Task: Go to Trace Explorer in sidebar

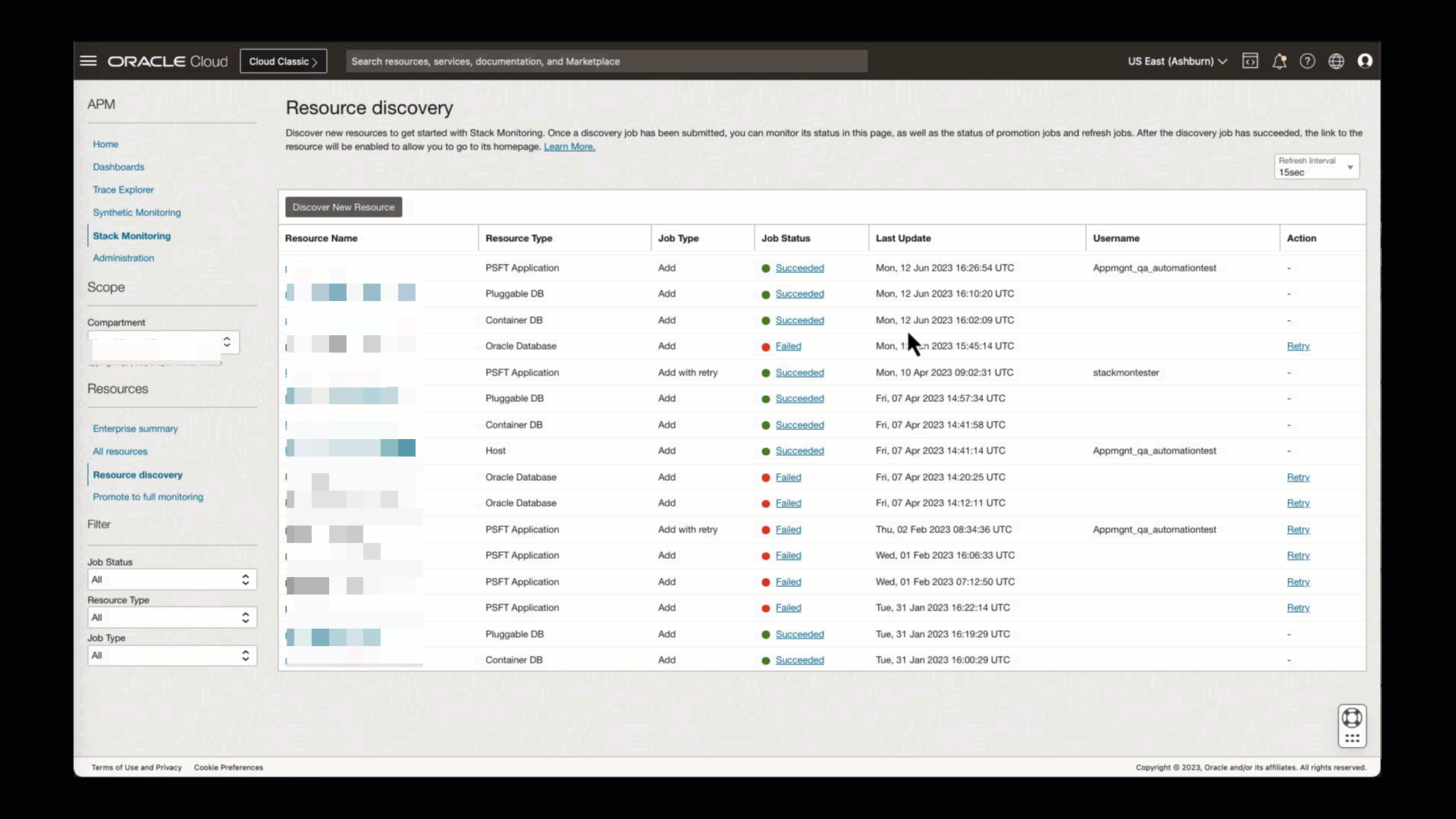Action: pyautogui.click(x=123, y=190)
